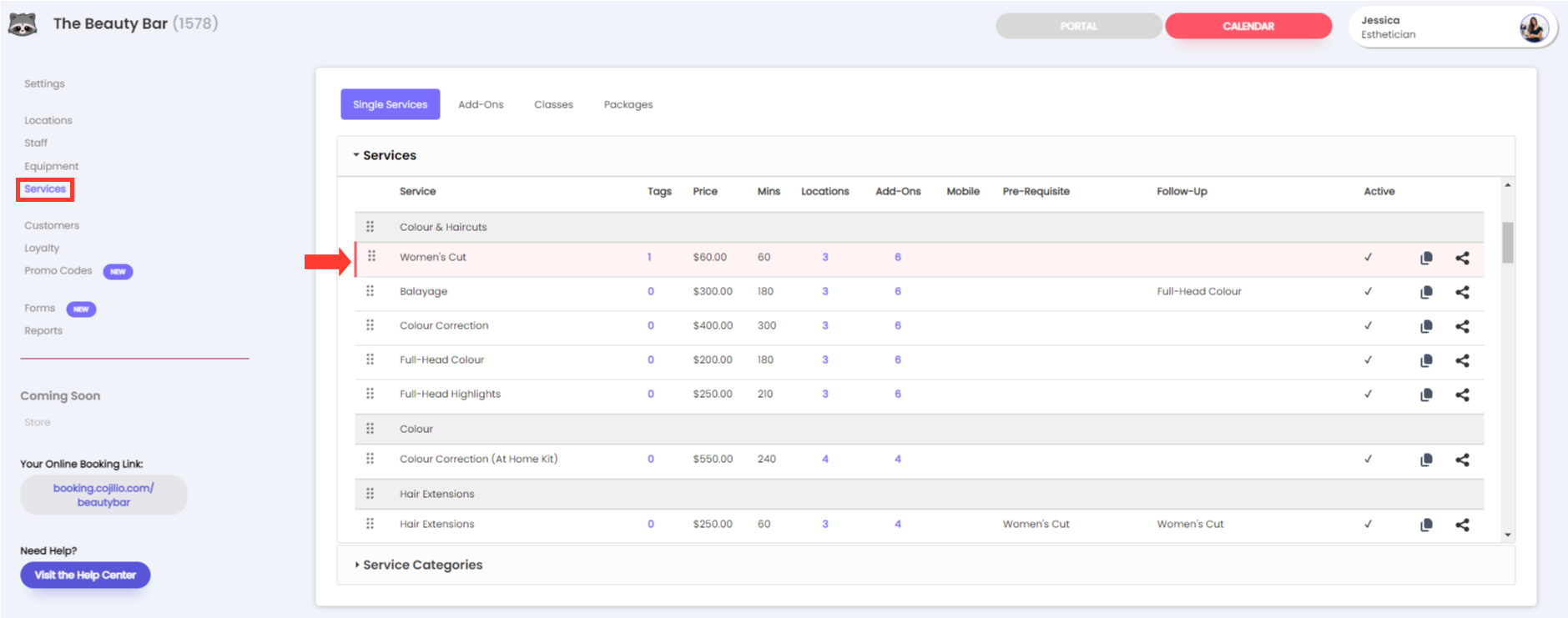Image resolution: width=1568 pixels, height=618 pixels.
Task: Open Jessica's profile avatar
Action: point(1534,28)
